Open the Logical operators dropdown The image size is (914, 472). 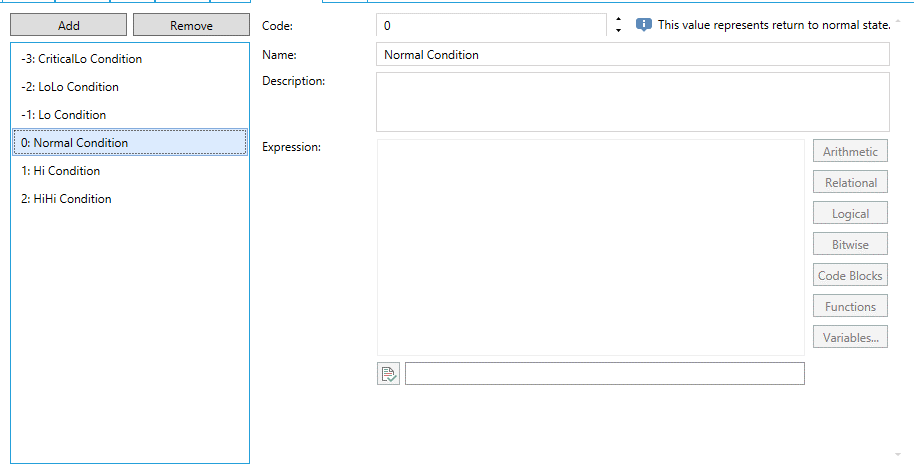[850, 214]
